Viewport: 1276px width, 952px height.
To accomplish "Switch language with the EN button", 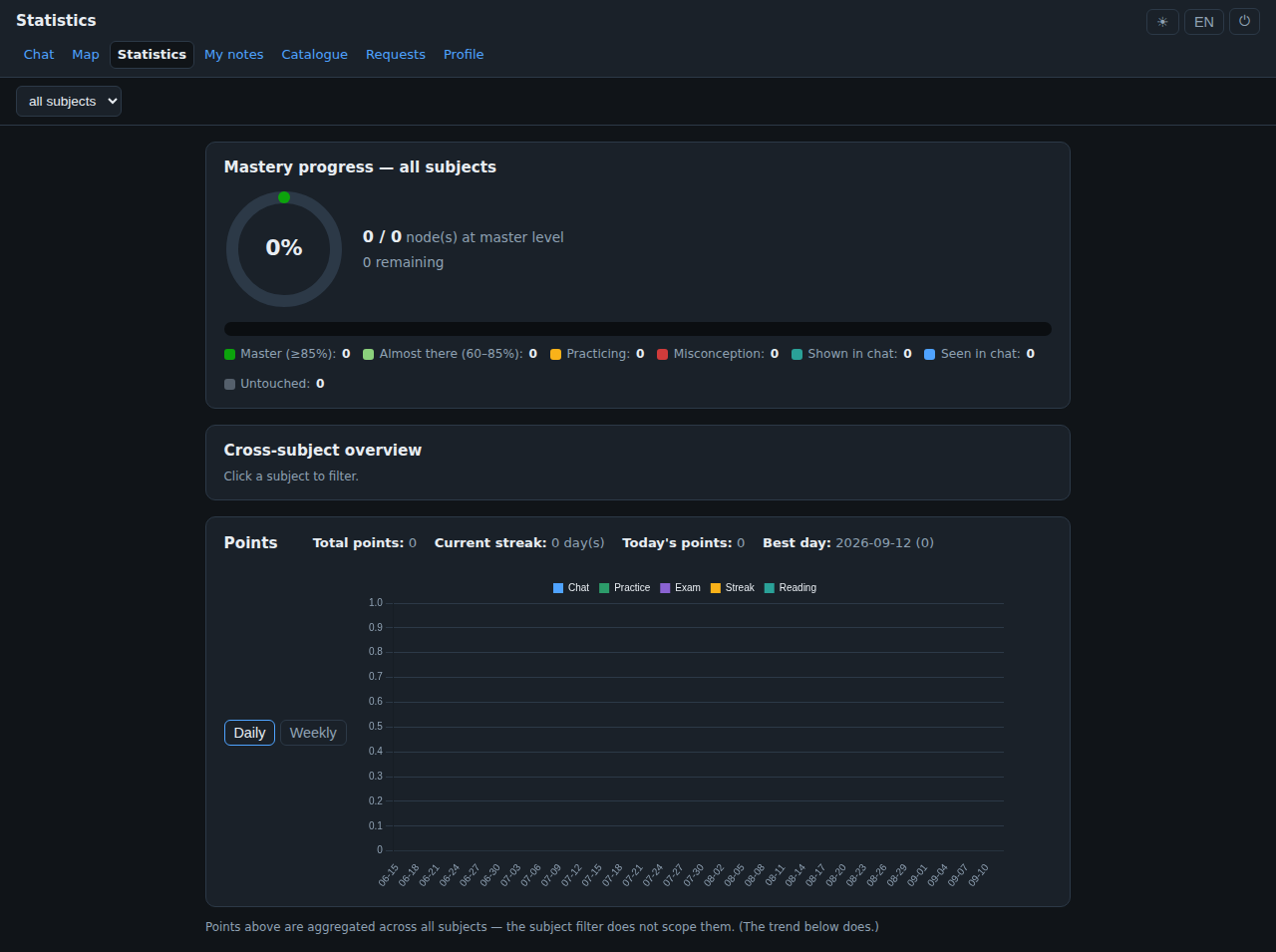I will pyautogui.click(x=1204, y=22).
